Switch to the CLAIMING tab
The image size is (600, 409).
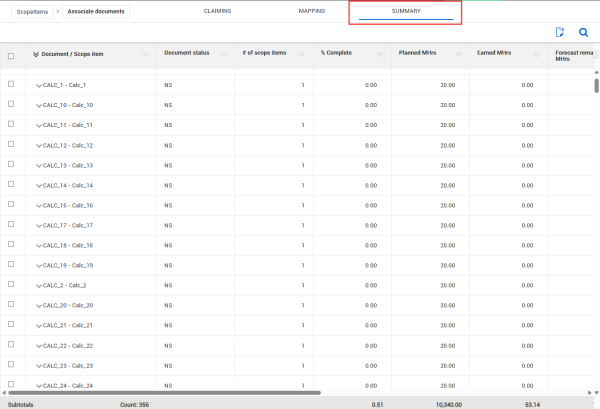point(217,11)
